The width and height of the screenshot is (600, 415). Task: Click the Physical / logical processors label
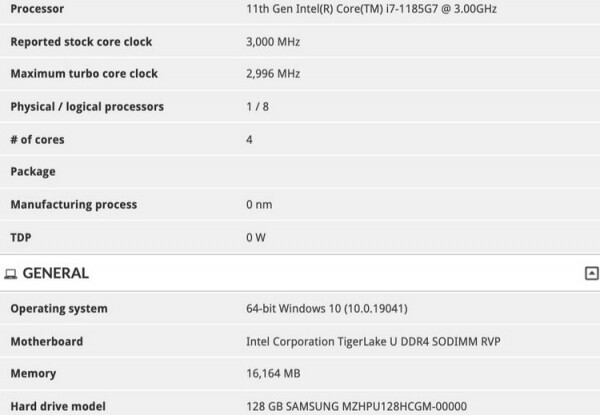click(87, 106)
